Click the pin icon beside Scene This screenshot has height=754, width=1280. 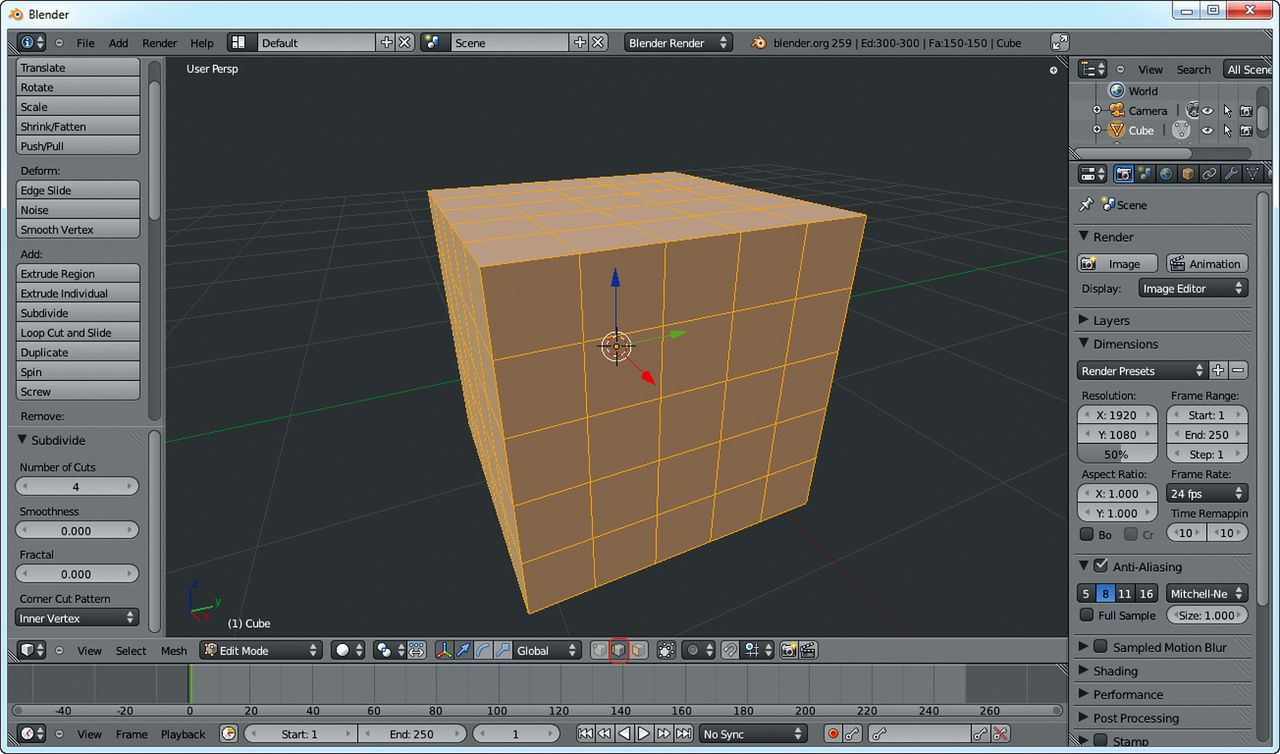tap(1086, 204)
